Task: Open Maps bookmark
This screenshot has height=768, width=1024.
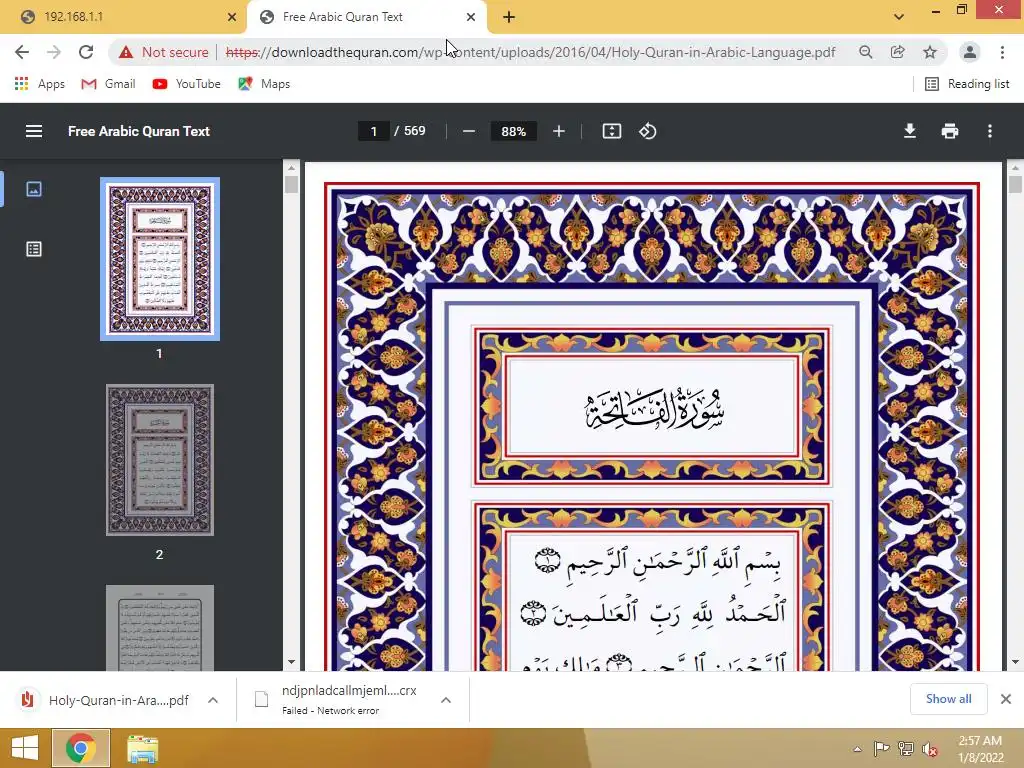Action: [264, 84]
